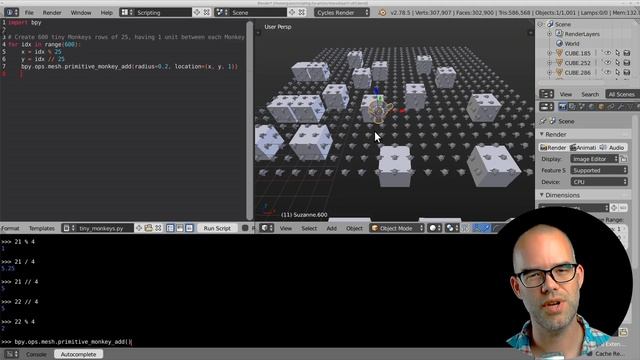Select the Render Layers properties tab icon
The height and width of the screenshot is (360, 640).
(x=572, y=107)
